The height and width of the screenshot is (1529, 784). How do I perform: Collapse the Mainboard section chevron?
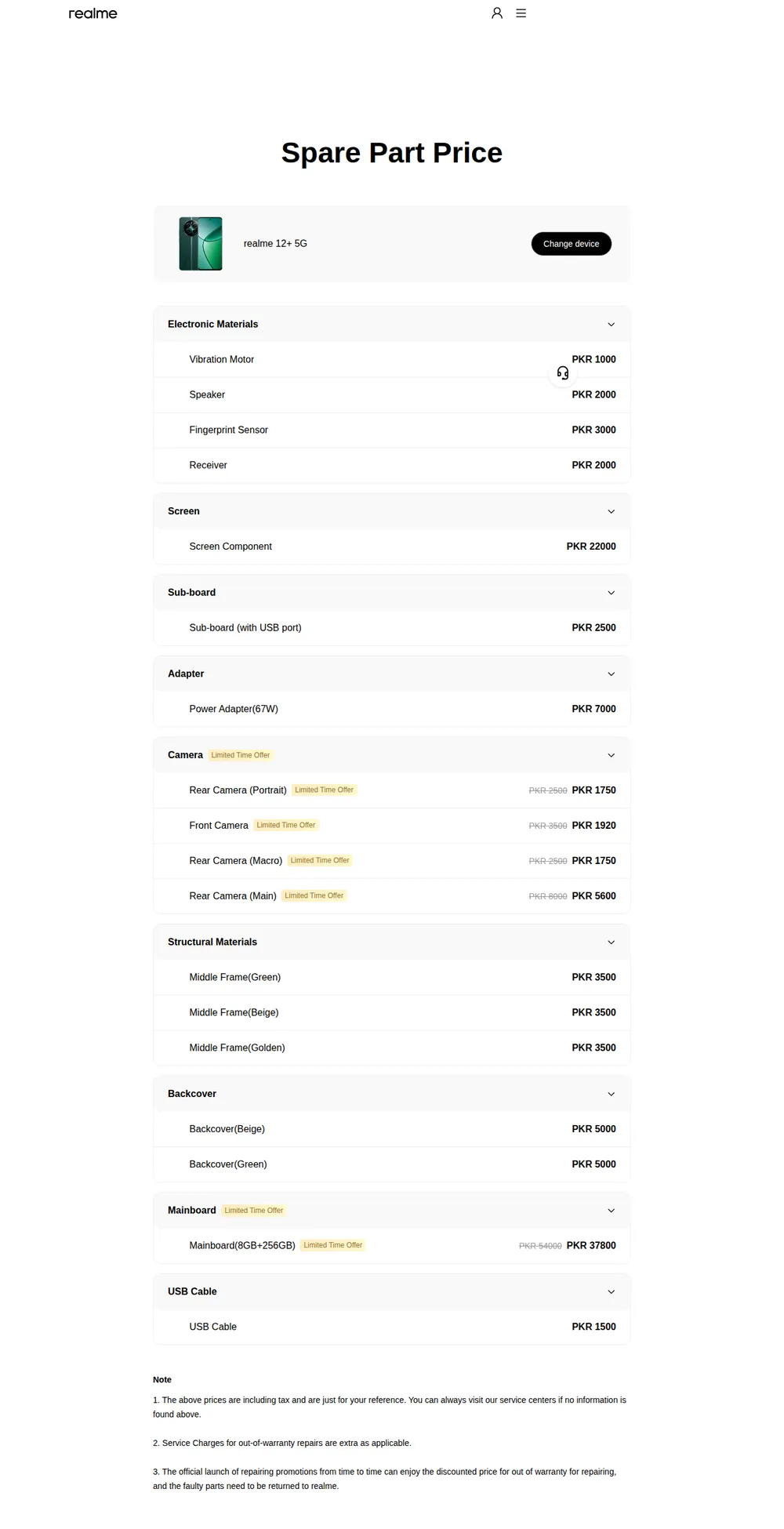(x=612, y=1211)
